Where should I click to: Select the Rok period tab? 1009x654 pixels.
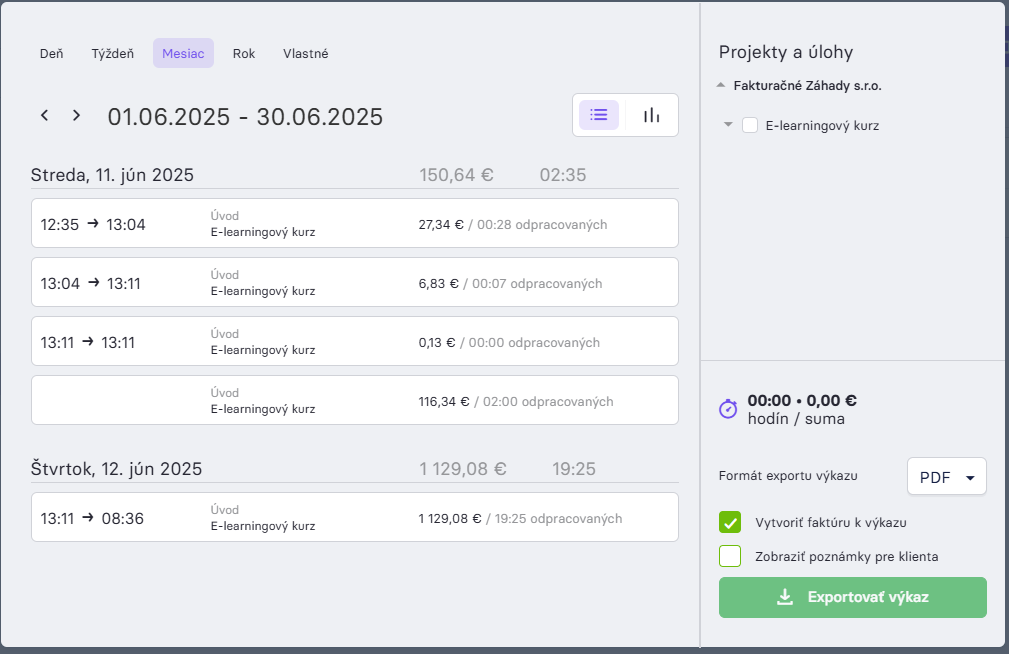[x=244, y=53]
